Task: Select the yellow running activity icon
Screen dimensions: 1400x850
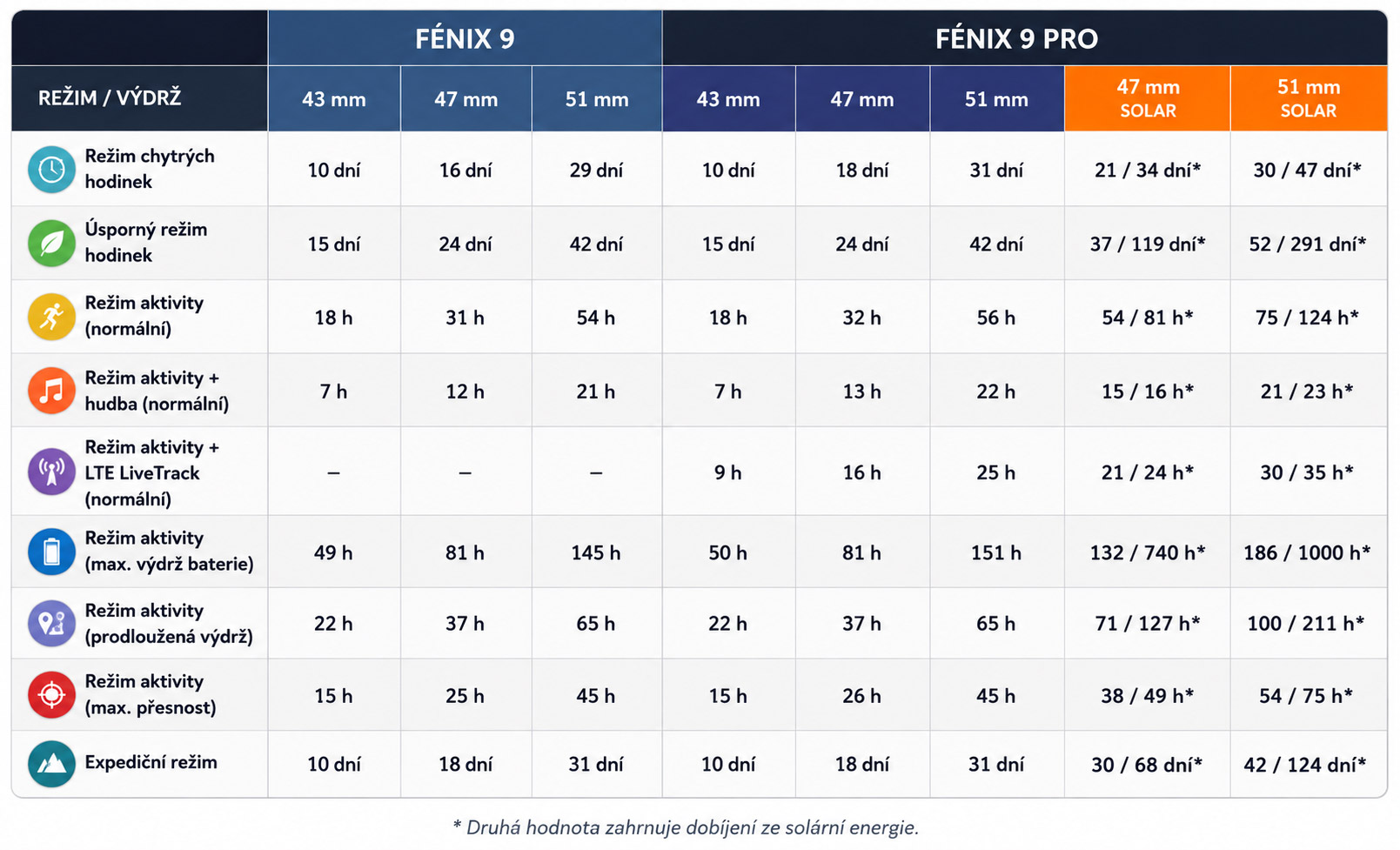Action: click(51, 317)
